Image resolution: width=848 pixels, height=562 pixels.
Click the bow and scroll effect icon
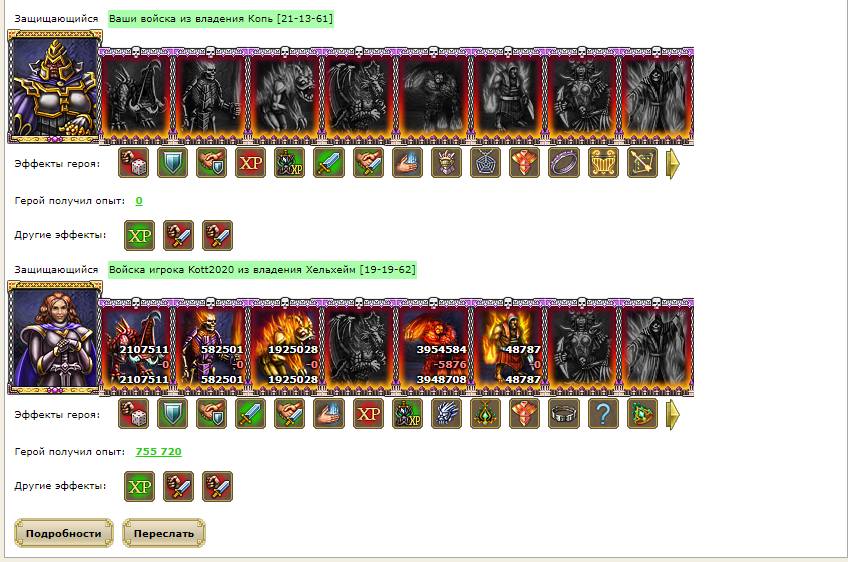coord(642,163)
